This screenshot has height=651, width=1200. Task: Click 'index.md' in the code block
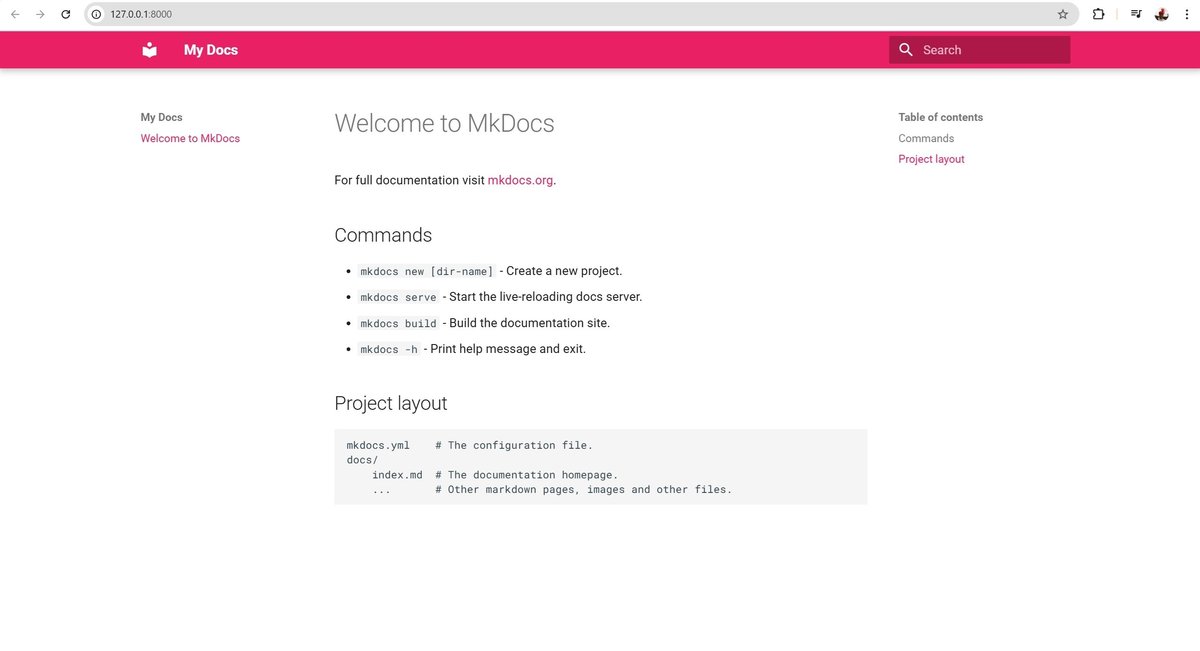397,475
